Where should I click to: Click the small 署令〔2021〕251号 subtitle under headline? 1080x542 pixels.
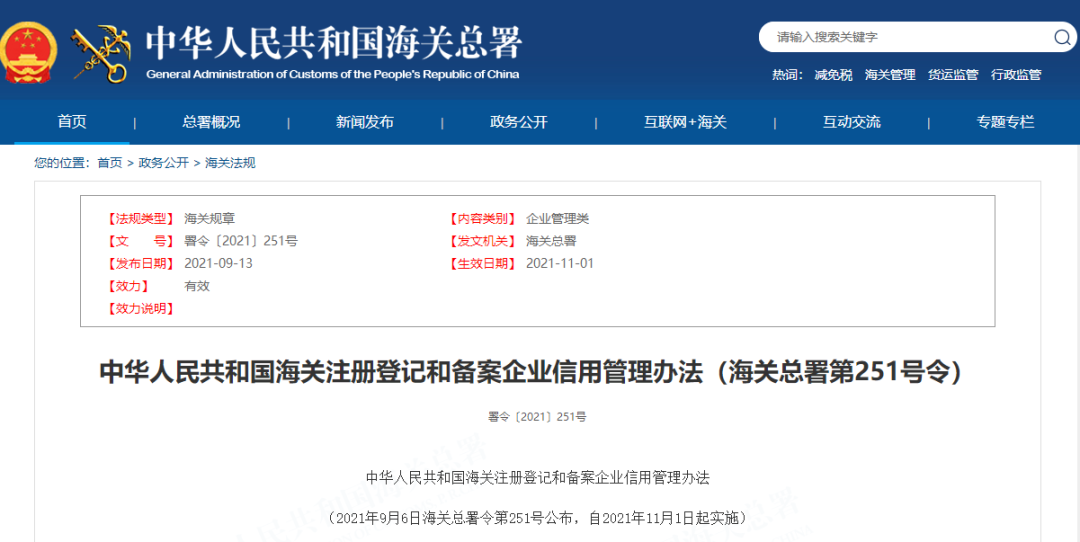tap(537, 417)
